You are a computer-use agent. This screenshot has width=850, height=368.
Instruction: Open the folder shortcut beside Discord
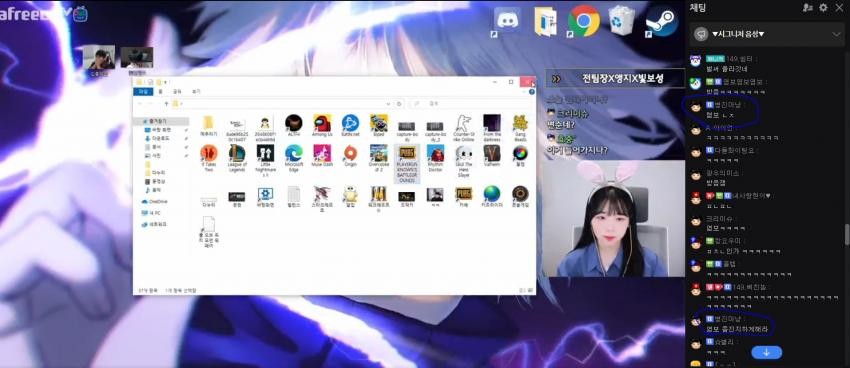pyautogui.click(x=545, y=22)
